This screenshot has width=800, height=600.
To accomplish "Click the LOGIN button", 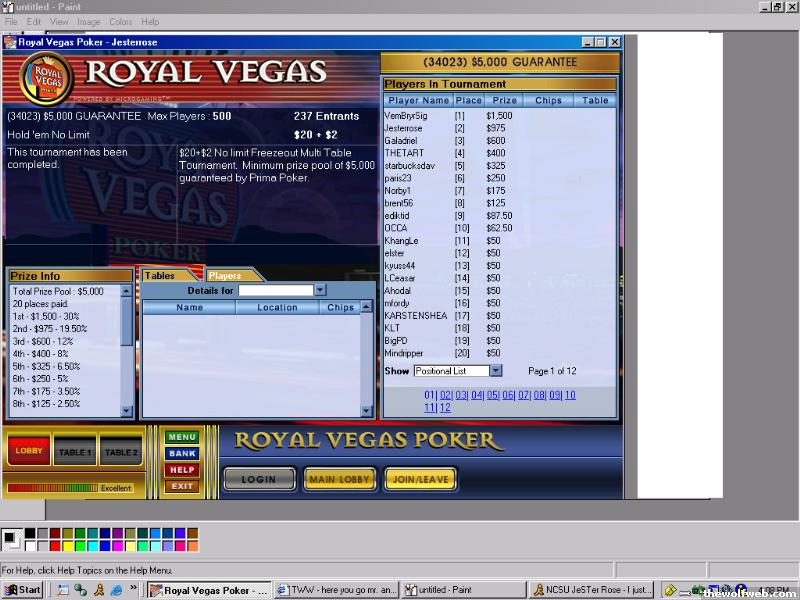I will click(x=258, y=479).
